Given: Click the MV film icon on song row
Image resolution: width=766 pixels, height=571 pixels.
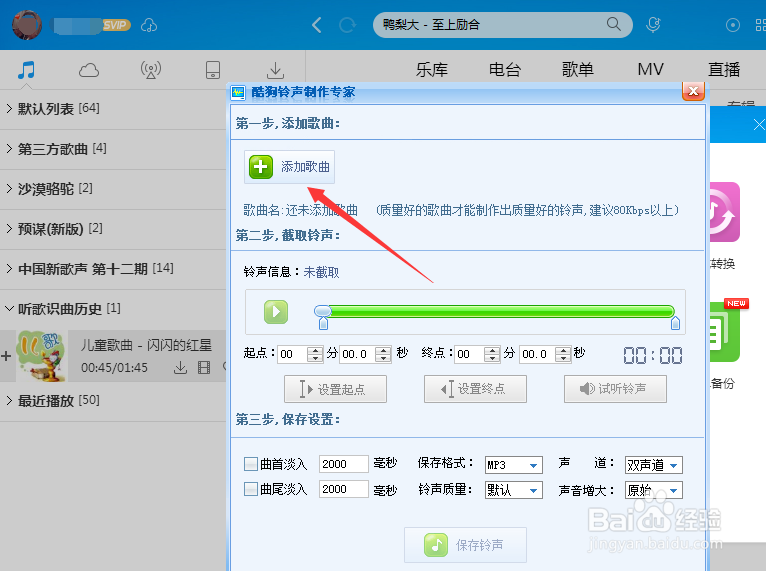Looking at the screenshot, I should (x=204, y=367).
